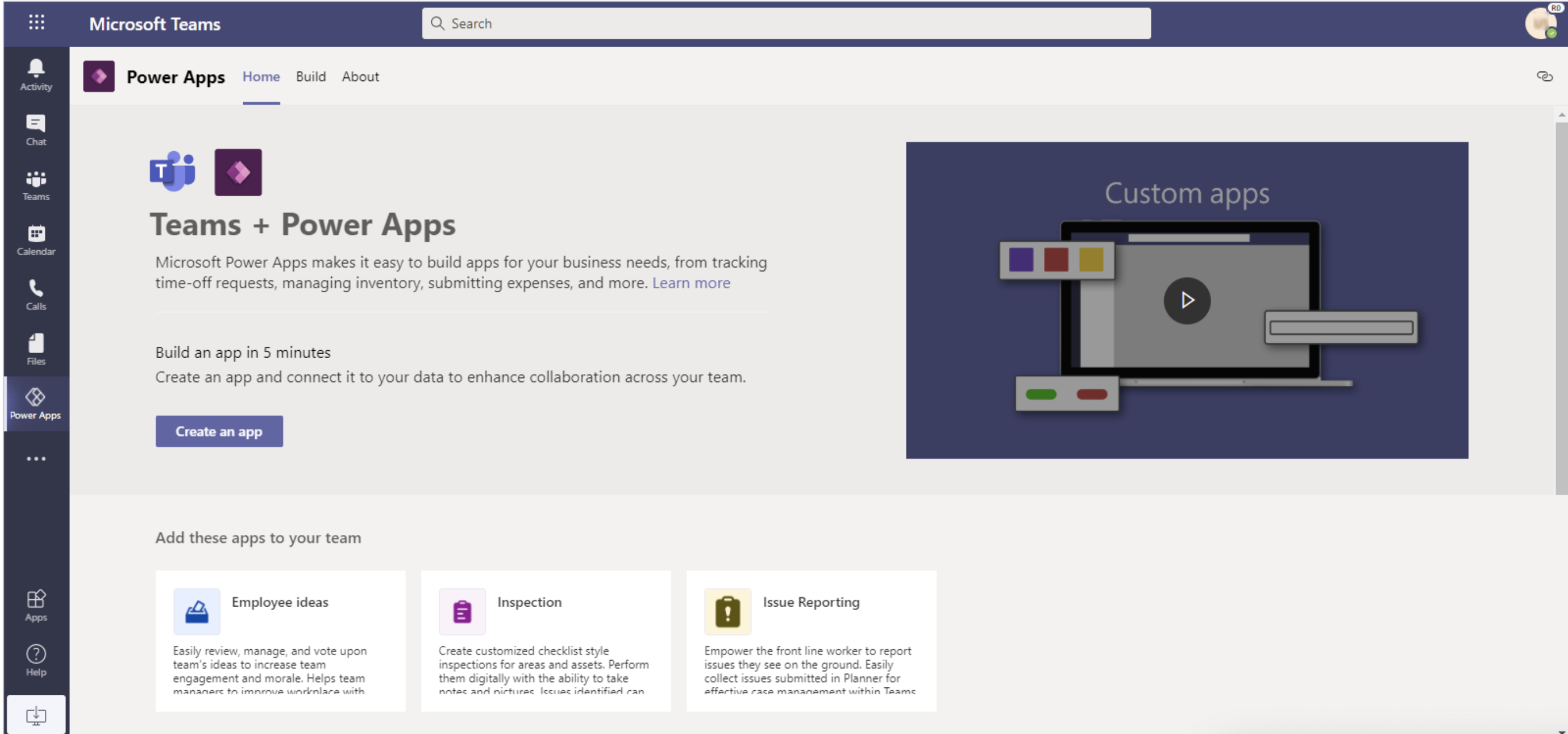Click the 'Add these apps to your team' heading
Screen dimensions: 1568x734
(x=258, y=537)
